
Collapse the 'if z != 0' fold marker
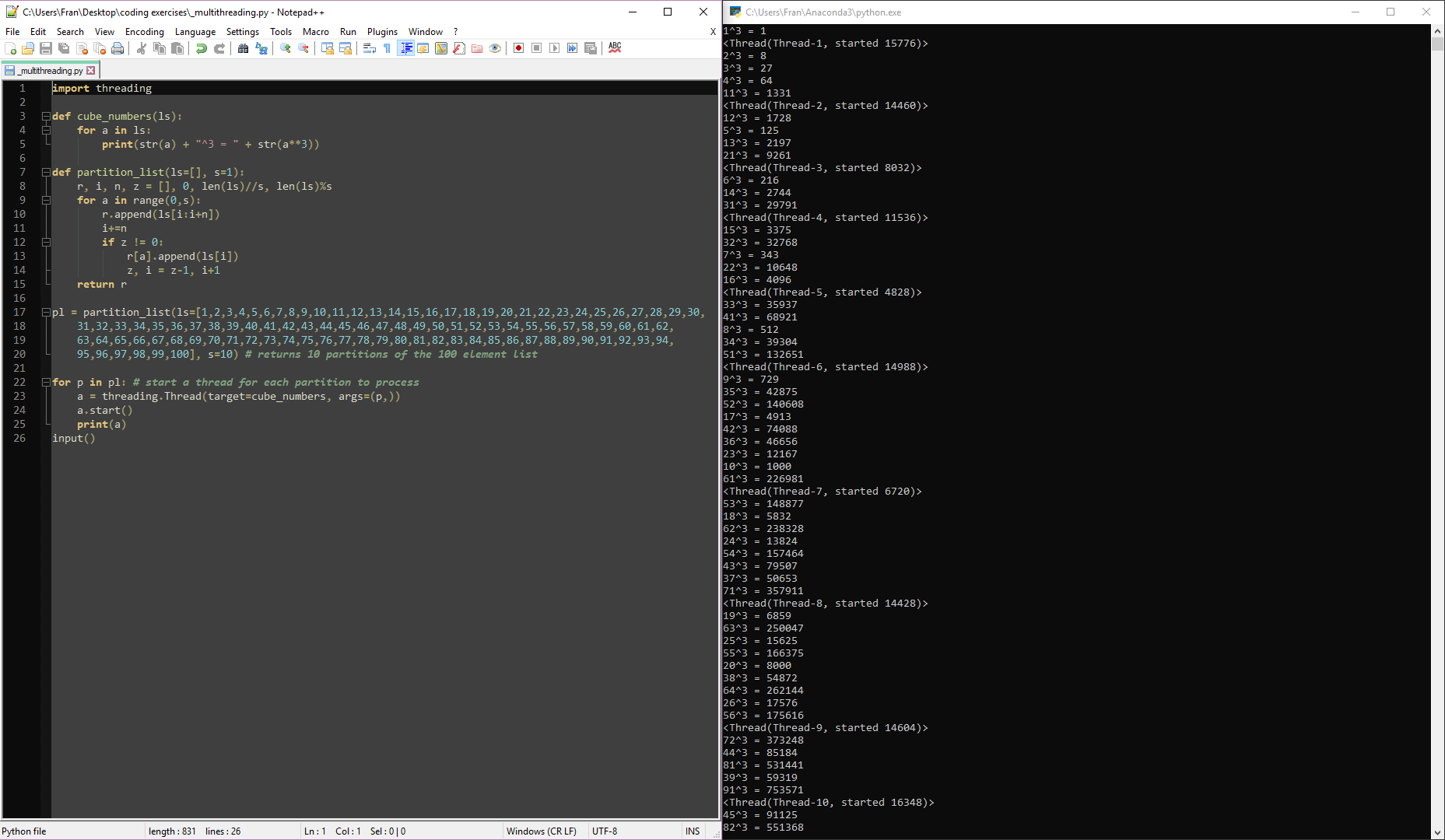(46, 243)
